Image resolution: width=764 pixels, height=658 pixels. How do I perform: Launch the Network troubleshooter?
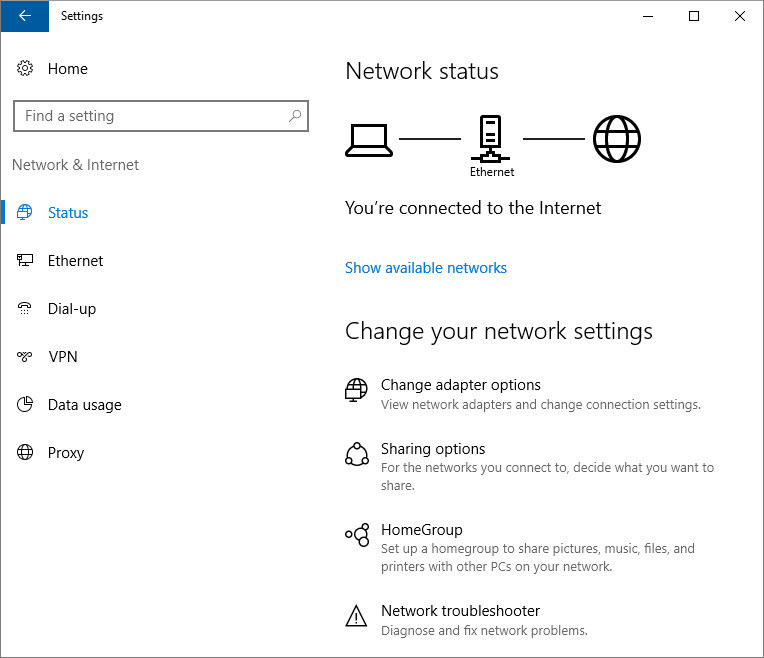coord(460,611)
